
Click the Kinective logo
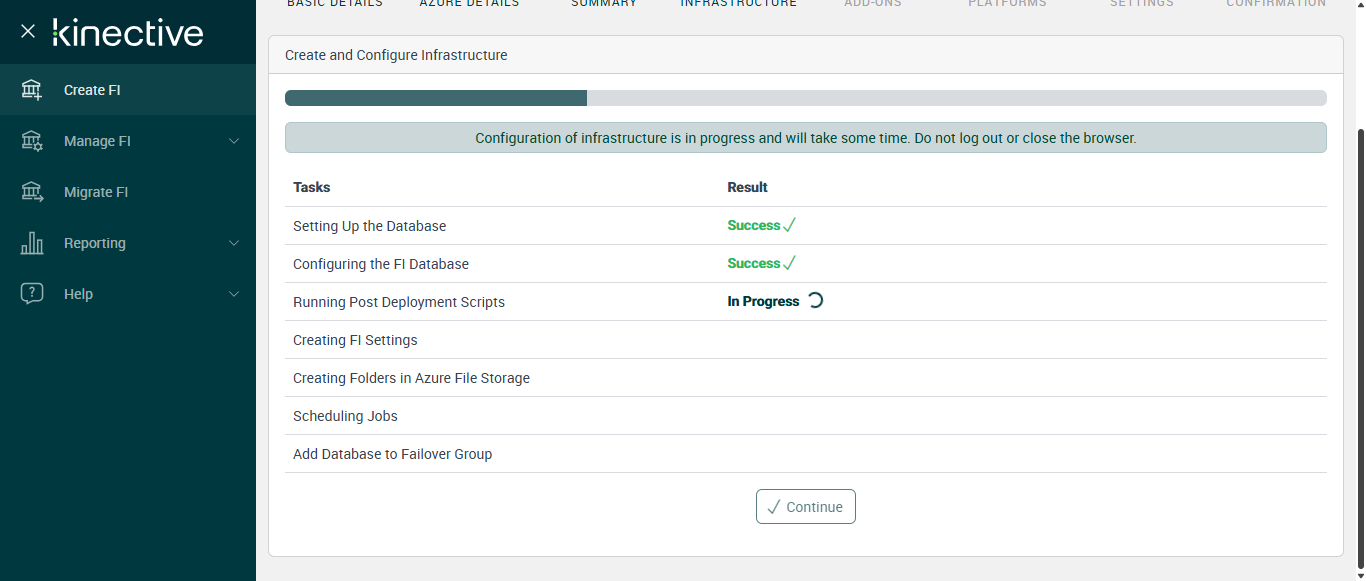click(x=128, y=33)
